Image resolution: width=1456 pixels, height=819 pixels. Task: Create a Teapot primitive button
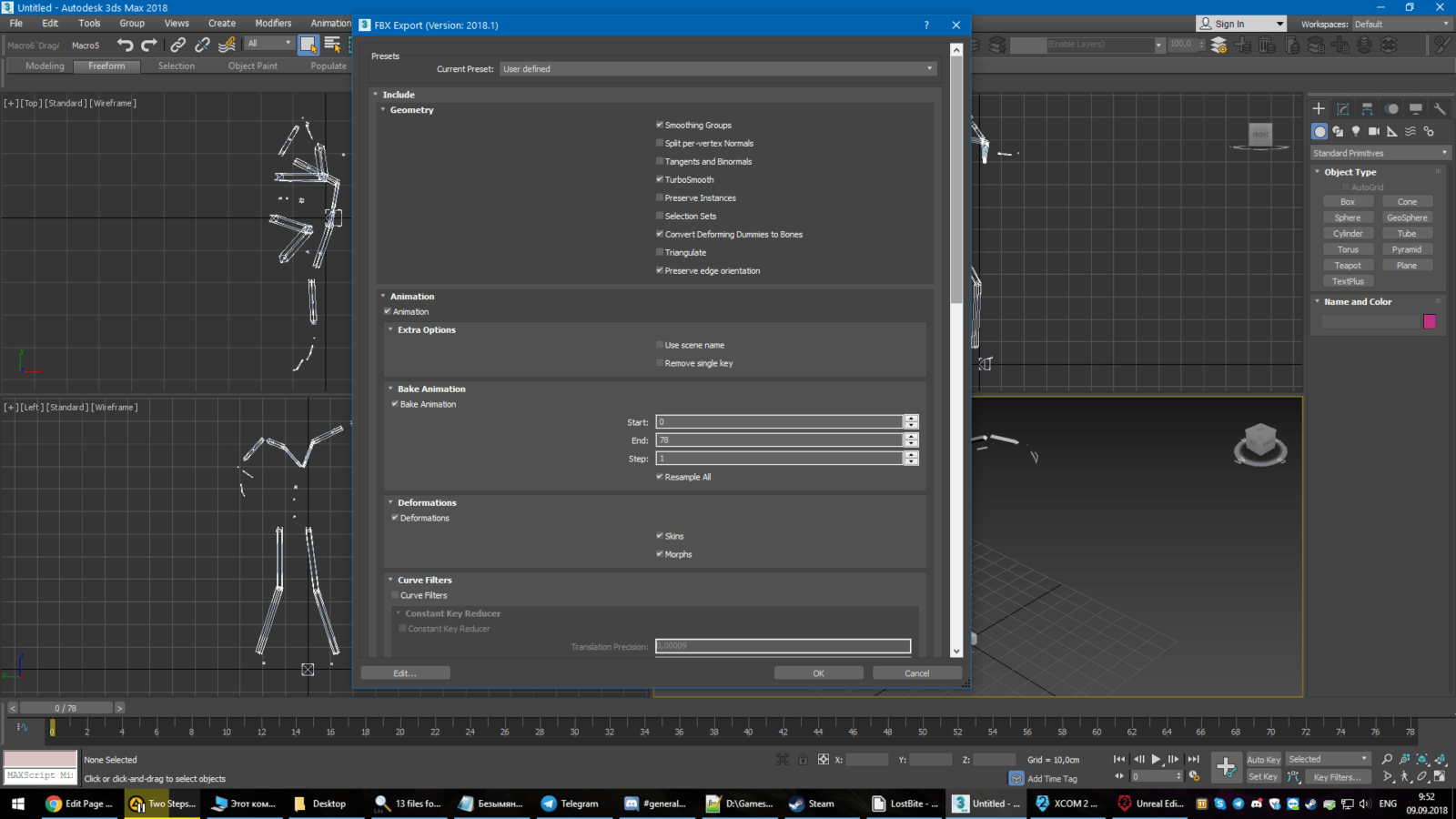pyautogui.click(x=1348, y=266)
